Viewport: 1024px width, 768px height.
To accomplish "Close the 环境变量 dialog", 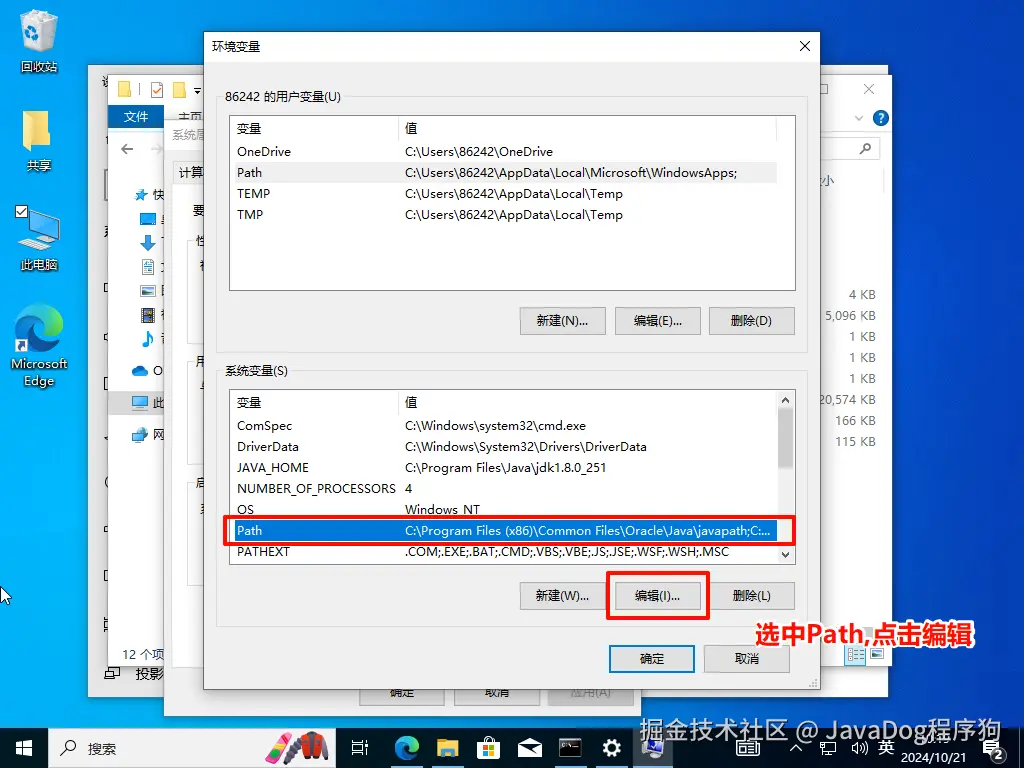I will click(x=805, y=46).
